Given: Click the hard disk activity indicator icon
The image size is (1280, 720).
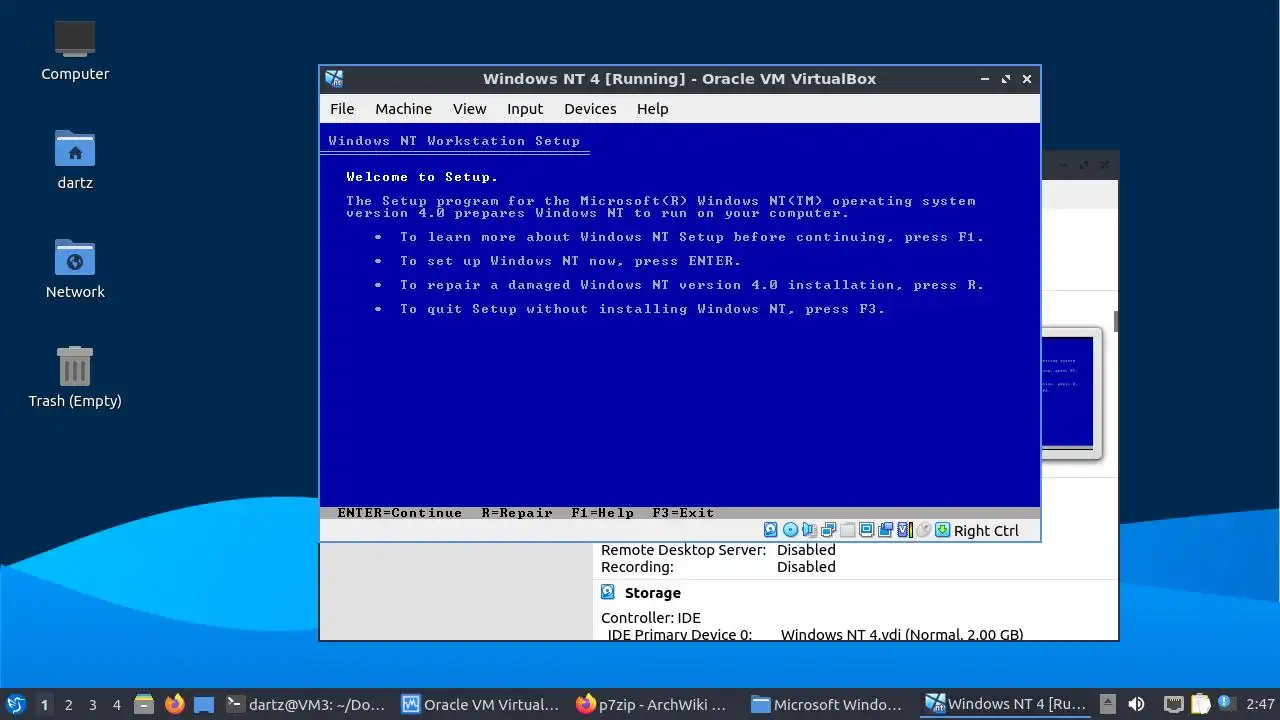Looking at the screenshot, I should coord(771,530).
